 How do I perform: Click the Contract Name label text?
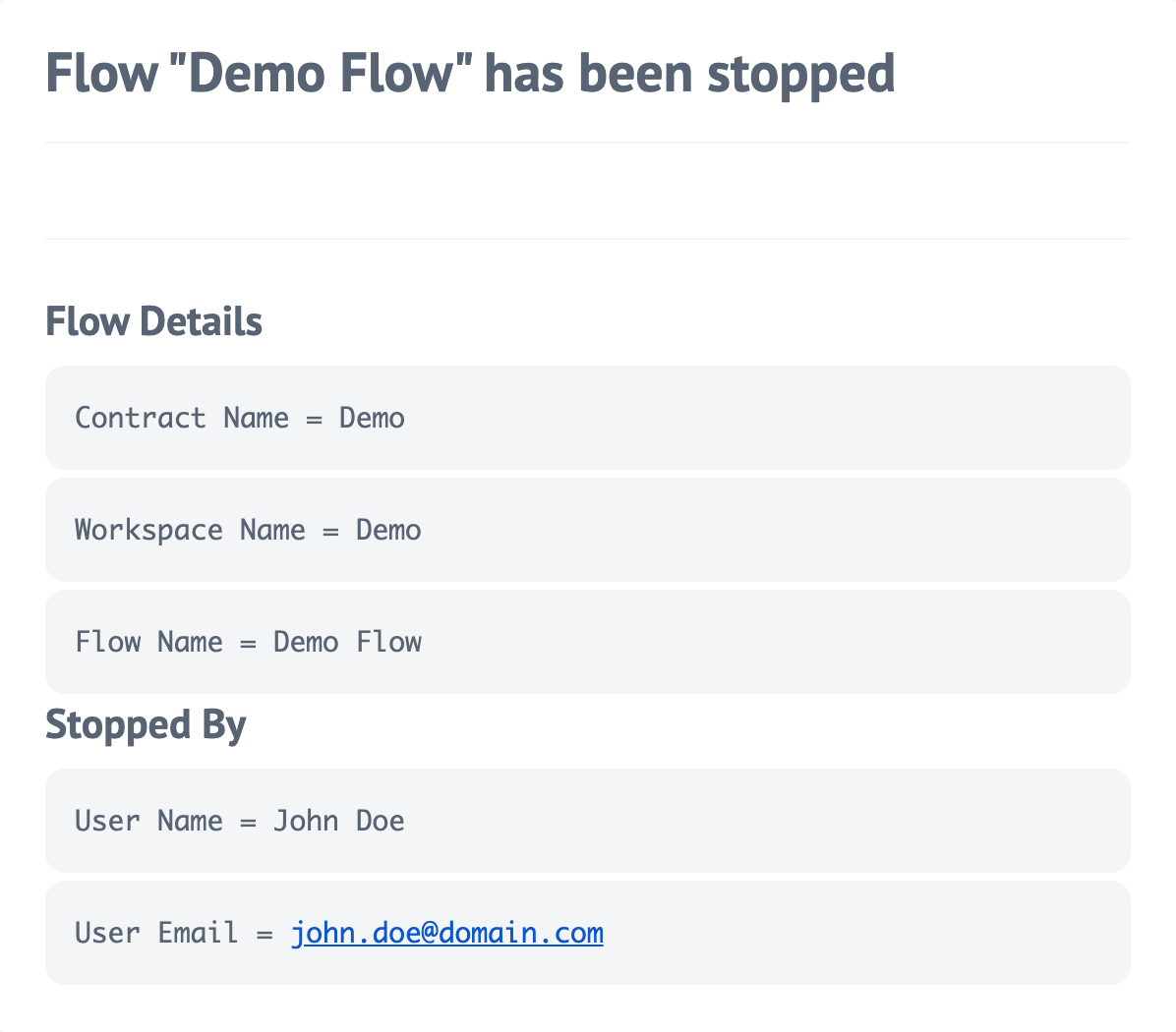tap(182, 418)
